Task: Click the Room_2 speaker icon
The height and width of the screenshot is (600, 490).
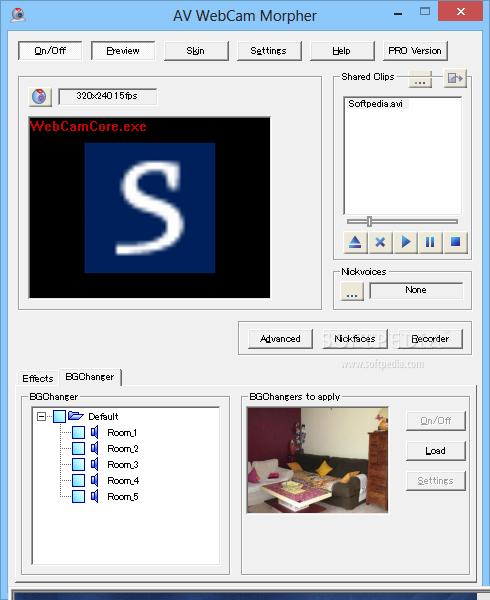Action: (x=94, y=448)
